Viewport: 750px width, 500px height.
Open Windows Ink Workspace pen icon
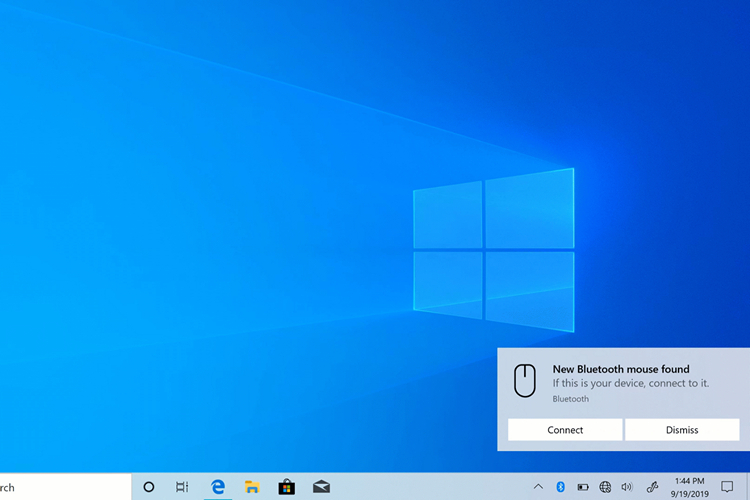coord(652,487)
